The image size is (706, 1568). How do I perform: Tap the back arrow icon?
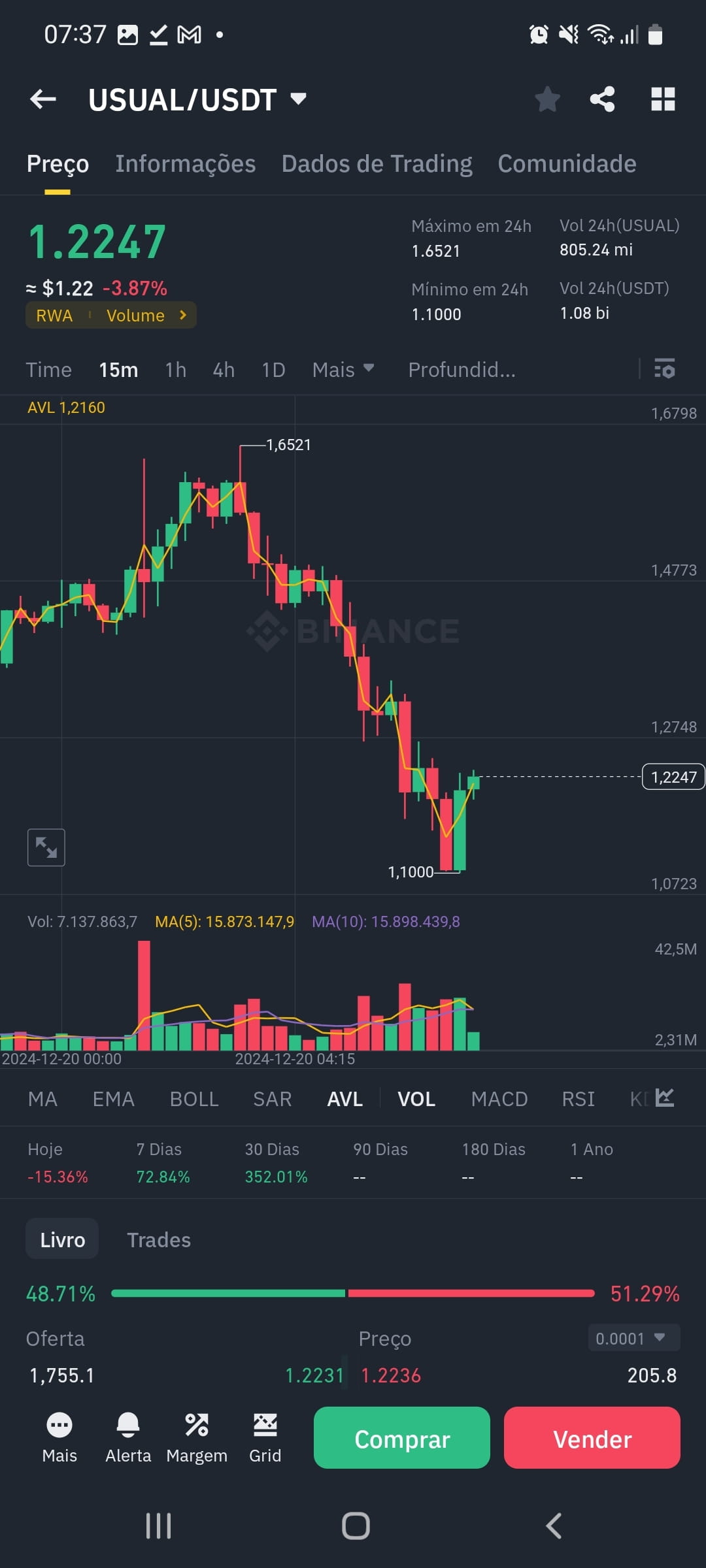point(43,99)
